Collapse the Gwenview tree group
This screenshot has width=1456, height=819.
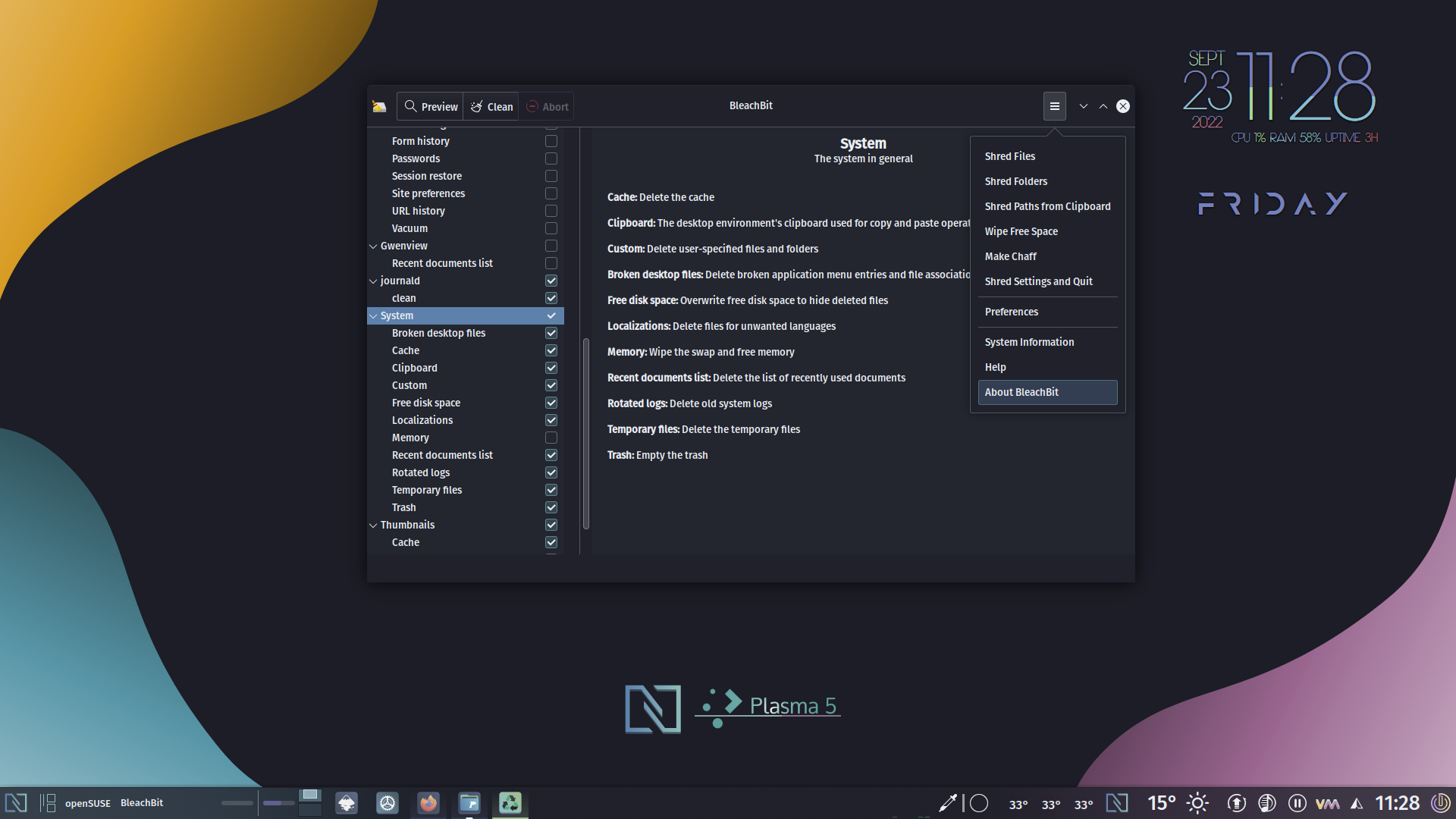click(373, 246)
